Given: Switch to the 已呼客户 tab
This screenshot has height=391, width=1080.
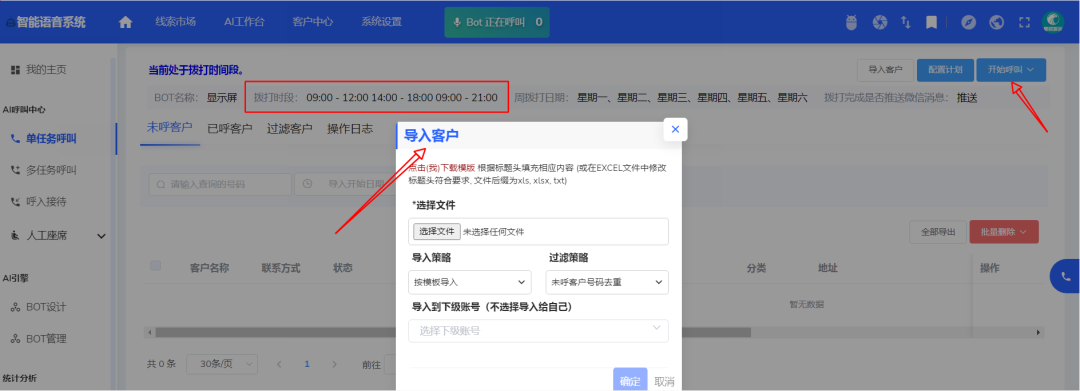Looking at the screenshot, I should 230,129.
